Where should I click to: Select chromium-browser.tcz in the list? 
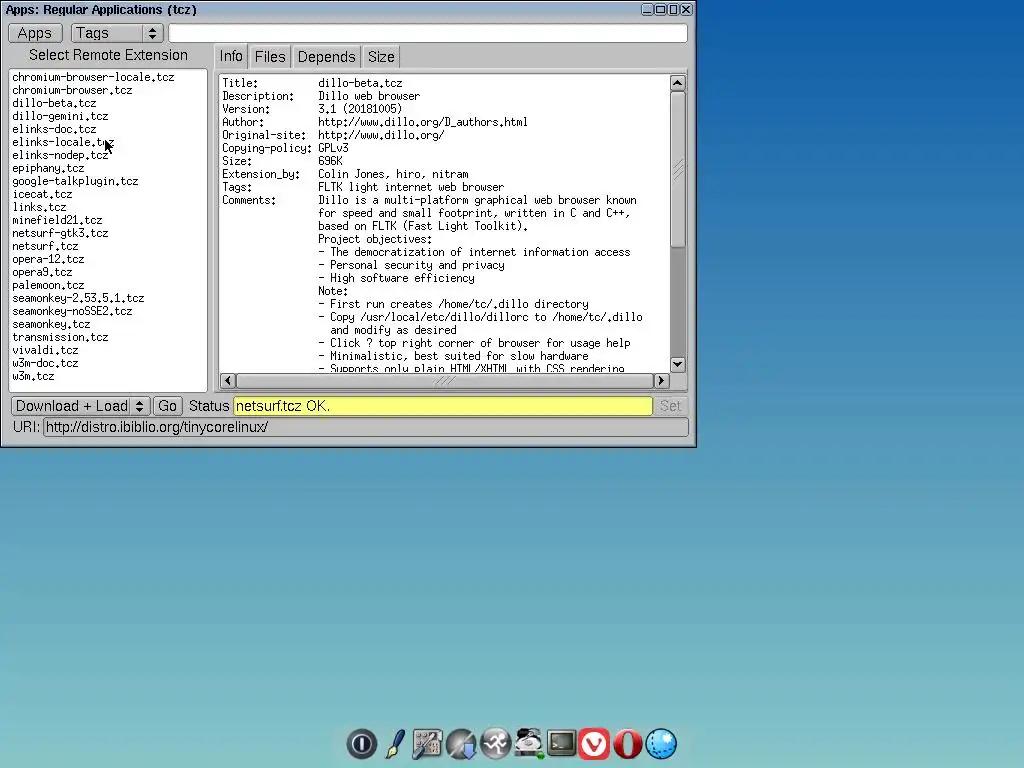(108, 90)
